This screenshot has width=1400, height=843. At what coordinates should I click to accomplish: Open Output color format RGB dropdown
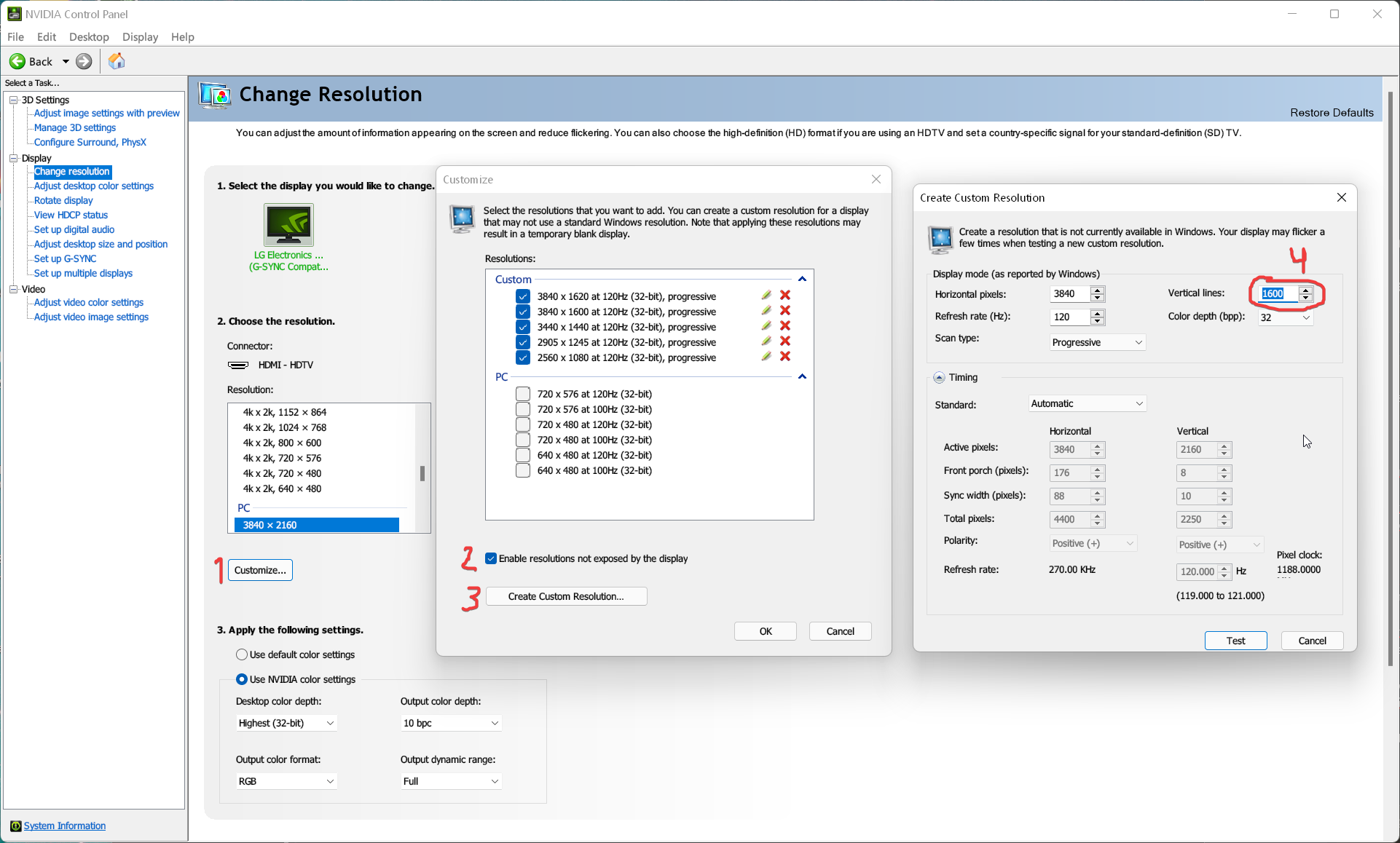[286, 781]
